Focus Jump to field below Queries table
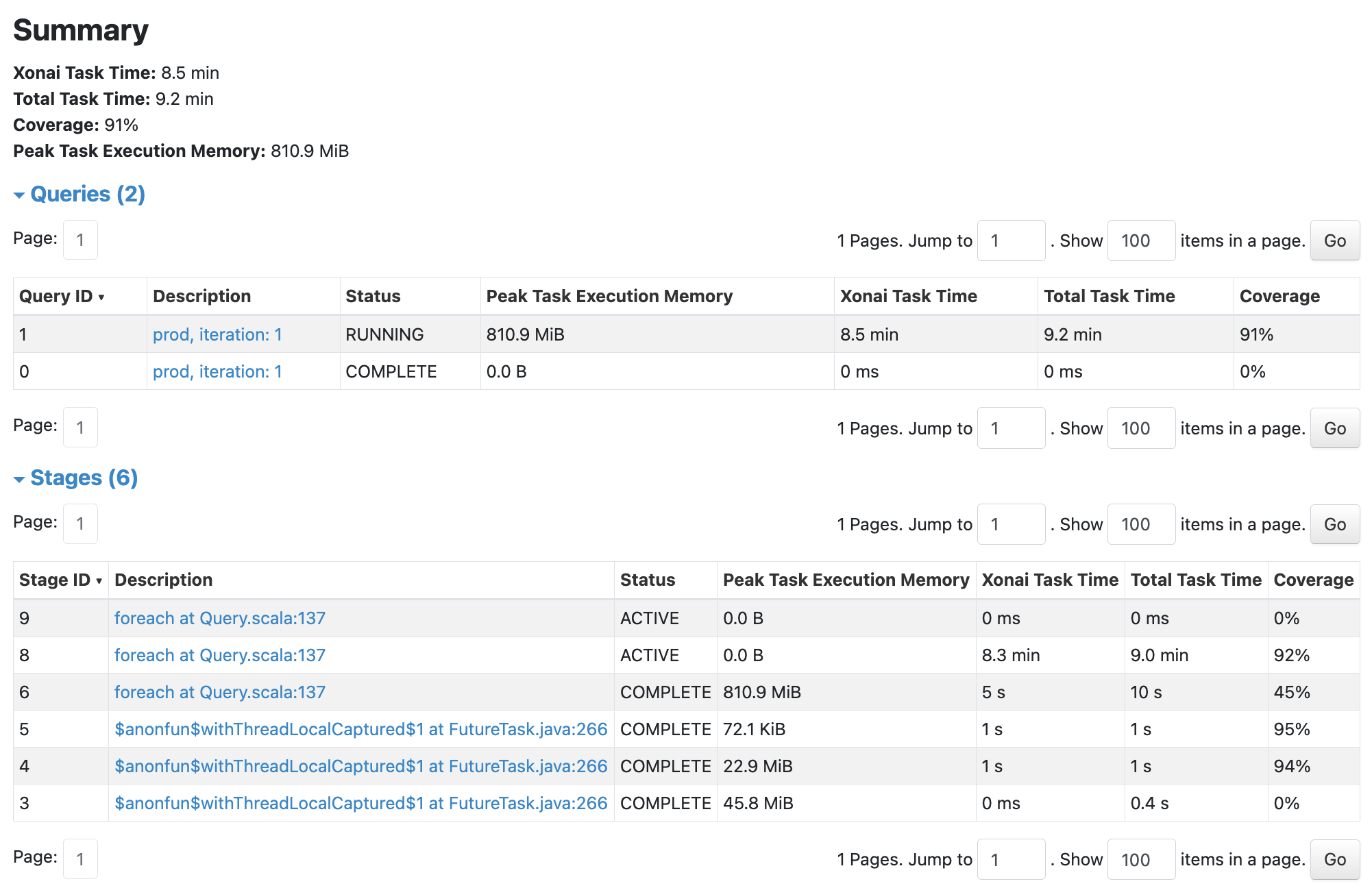This screenshot has width=1372, height=888. (x=1011, y=428)
